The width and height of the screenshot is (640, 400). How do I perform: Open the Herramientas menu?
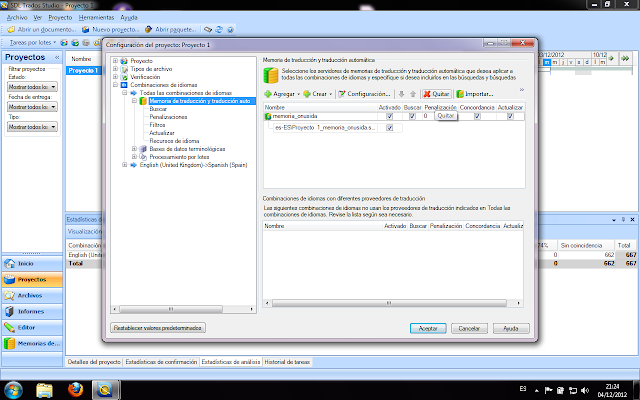96,18
